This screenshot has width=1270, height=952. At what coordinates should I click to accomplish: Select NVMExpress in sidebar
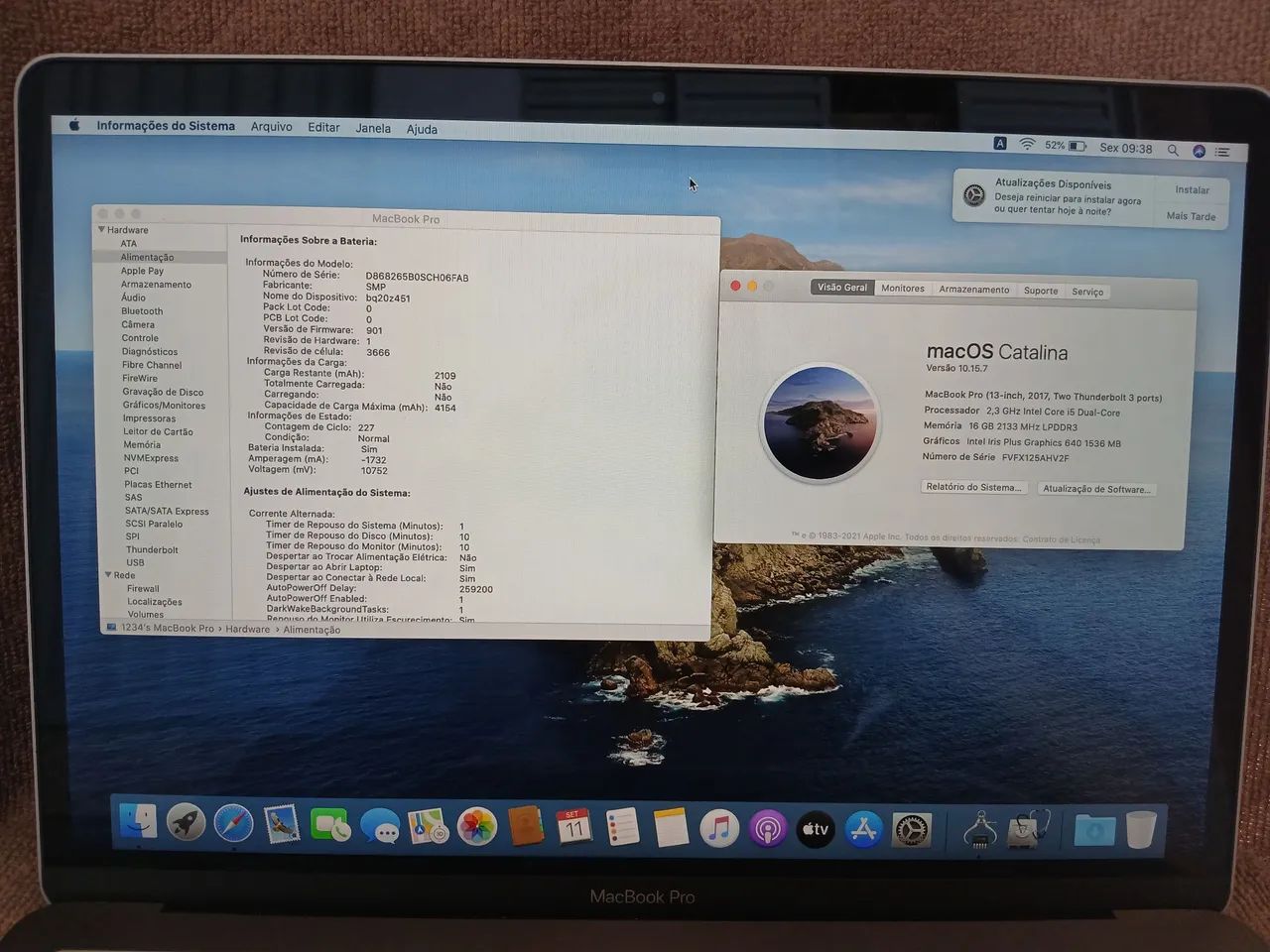click(x=151, y=458)
